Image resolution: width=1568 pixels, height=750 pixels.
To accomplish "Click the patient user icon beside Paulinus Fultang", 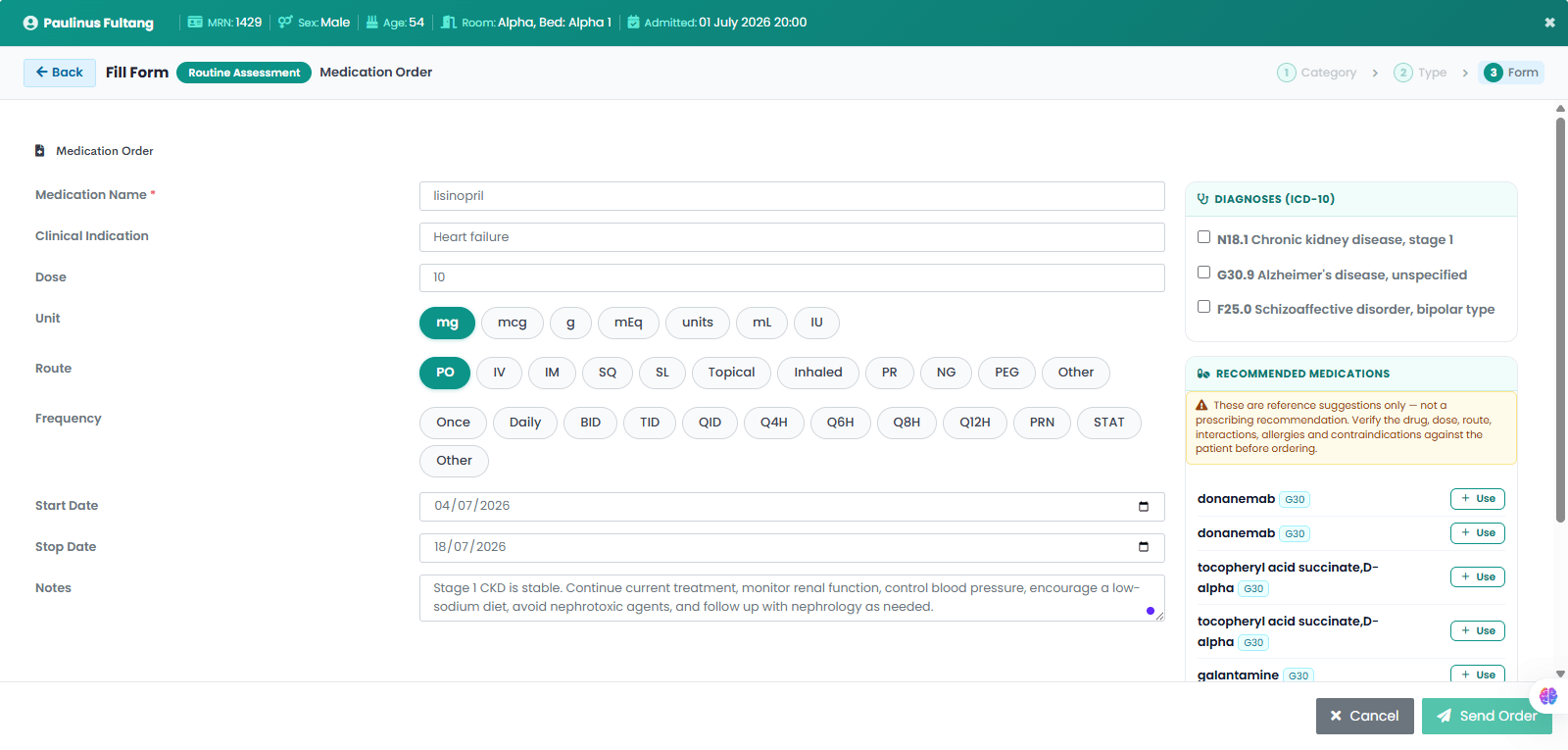I will 30,23.
